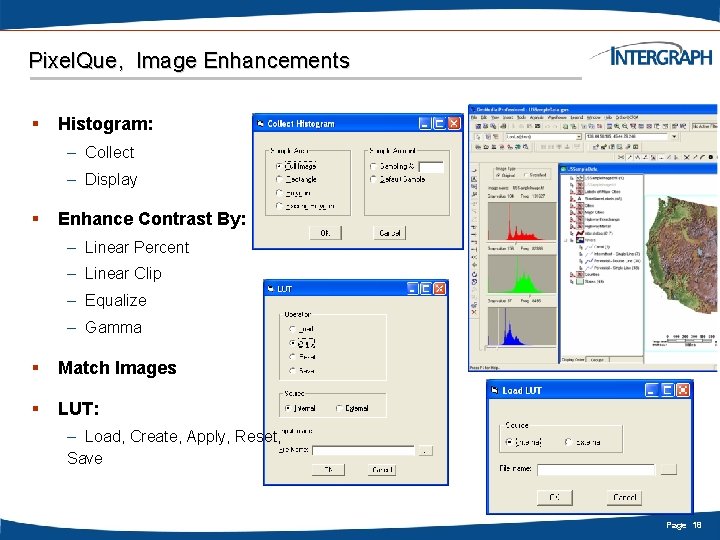Select Default Sample radio button
The width and height of the screenshot is (720, 540).
point(373,179)
